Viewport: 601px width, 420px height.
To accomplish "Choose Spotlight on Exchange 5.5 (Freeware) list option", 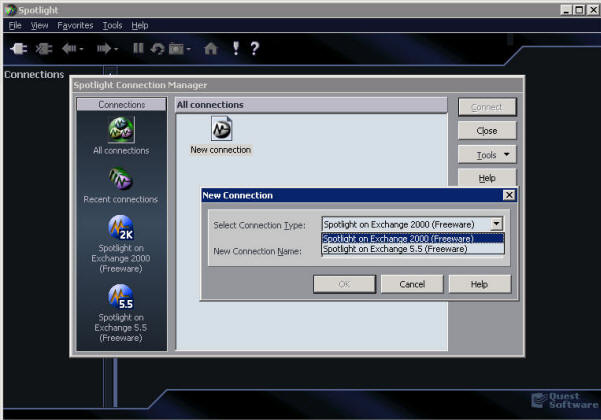I will (x=413, y=249).
